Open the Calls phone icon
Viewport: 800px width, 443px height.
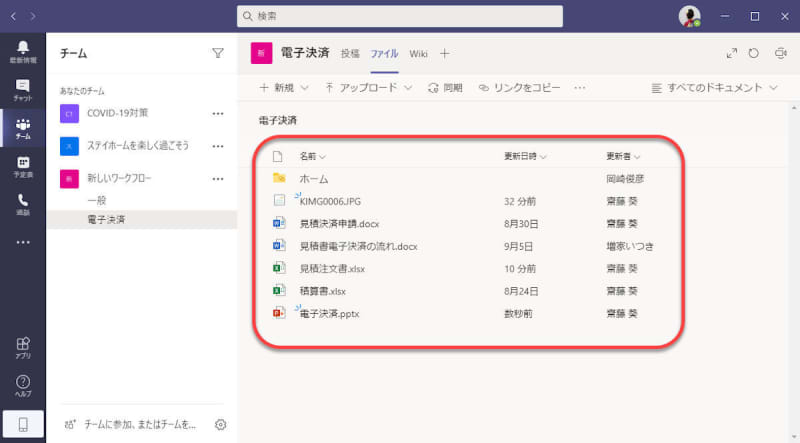pos(23,205)
